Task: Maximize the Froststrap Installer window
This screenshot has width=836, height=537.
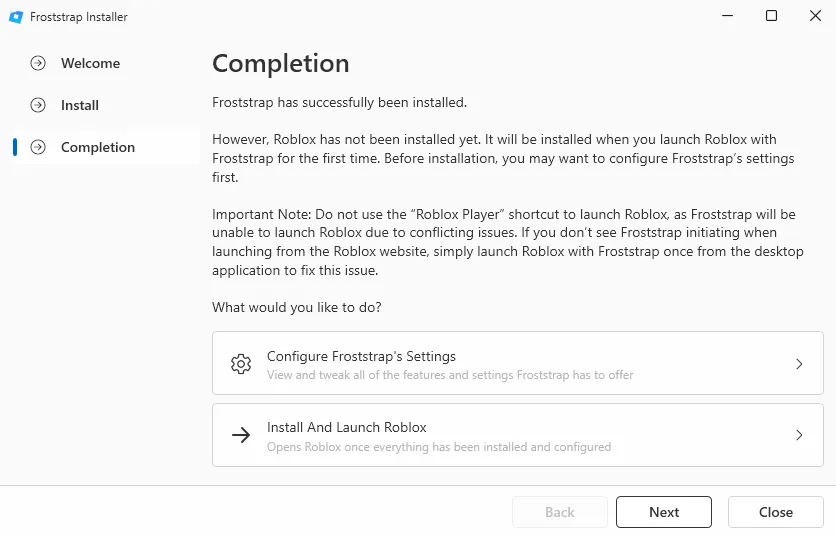Action: pyautogui.click(x=771, y=16)
